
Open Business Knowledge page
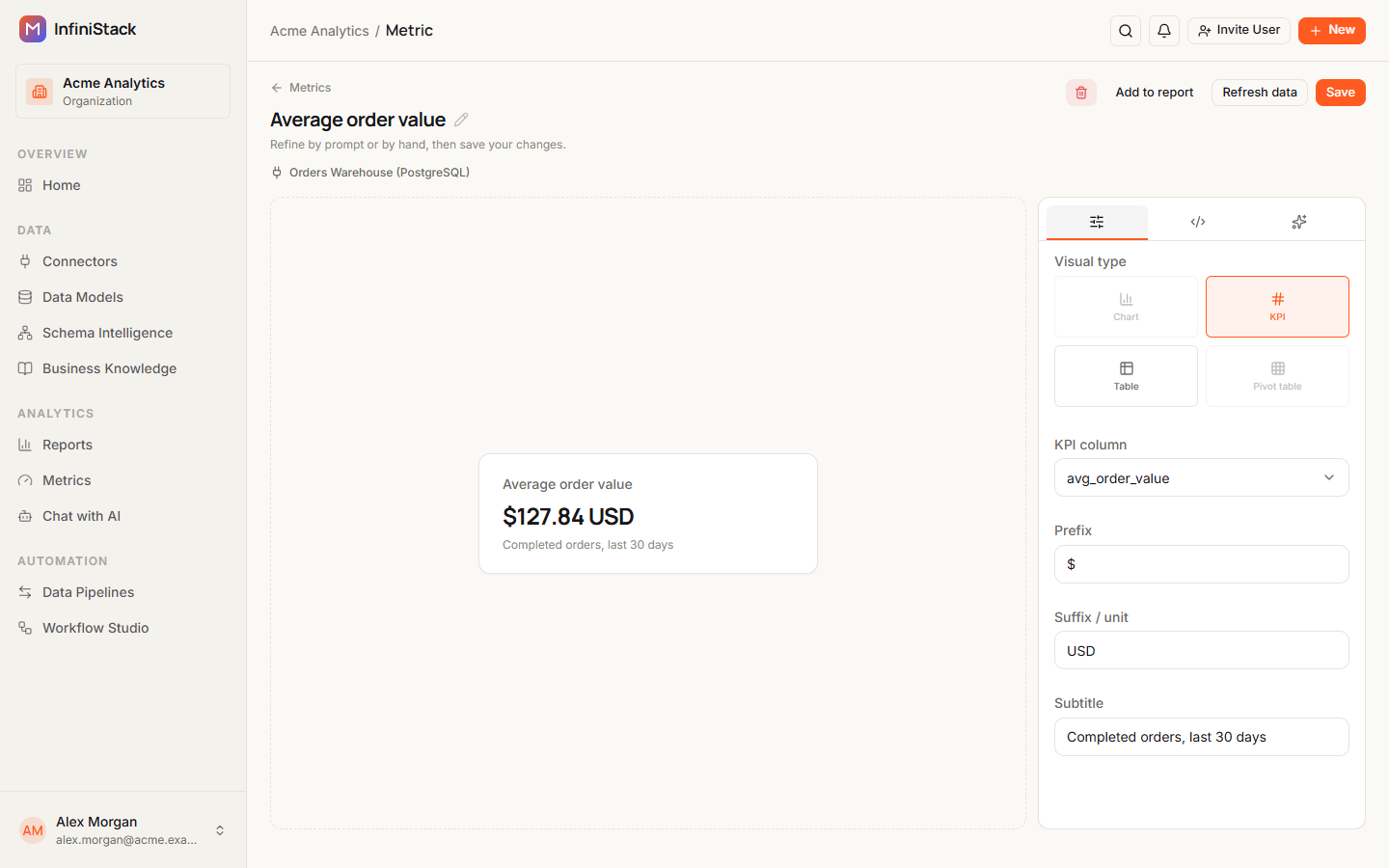(x=123, y=368)
